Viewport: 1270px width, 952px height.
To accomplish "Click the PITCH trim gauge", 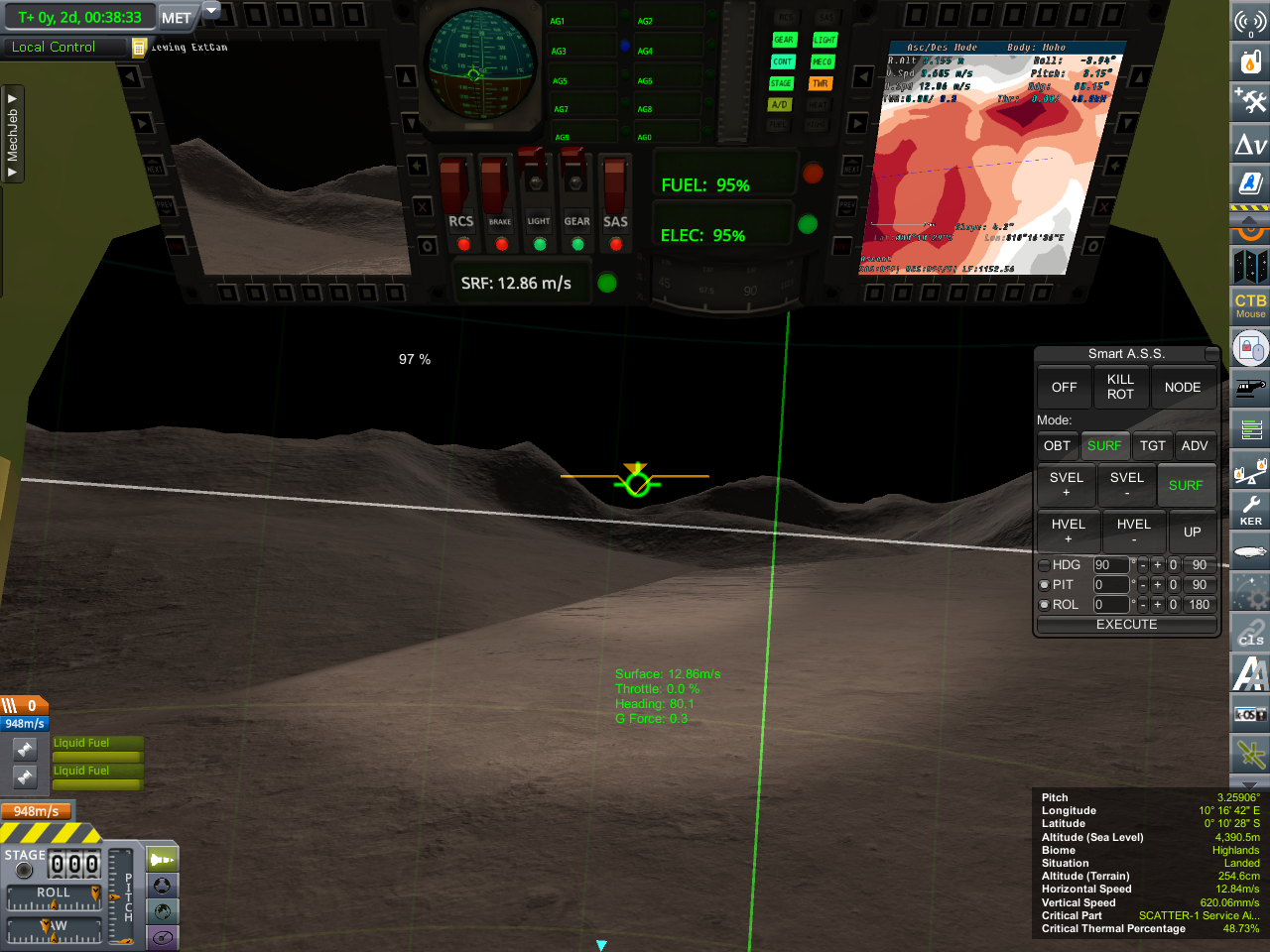I will (121, 897).
